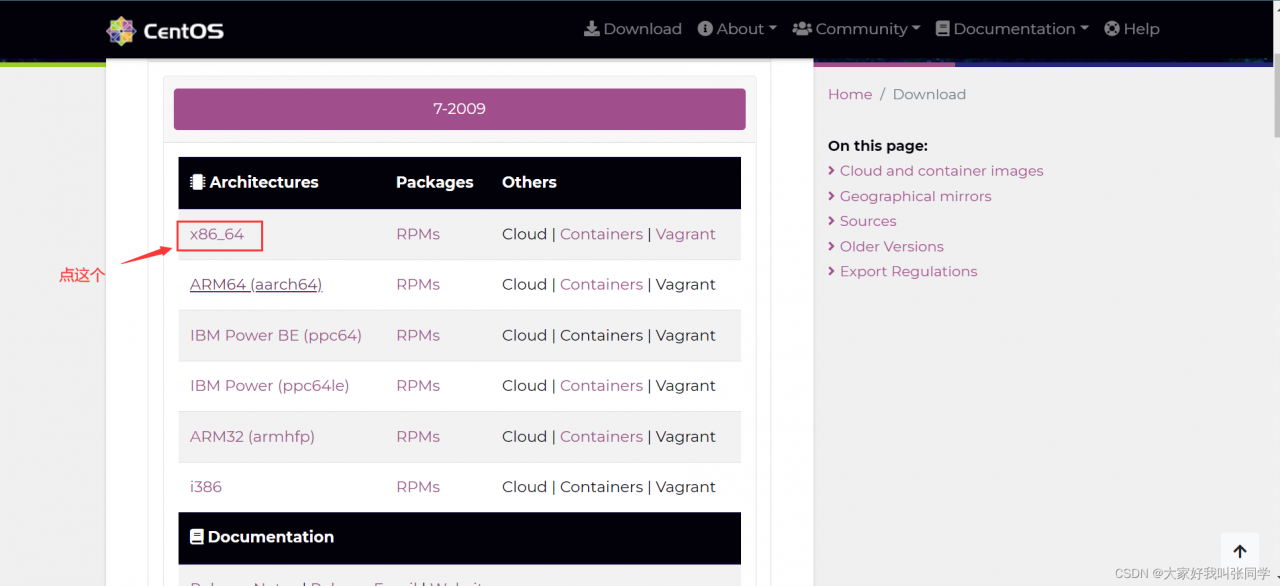Click the chevron beside Sources

click(832, 221)
